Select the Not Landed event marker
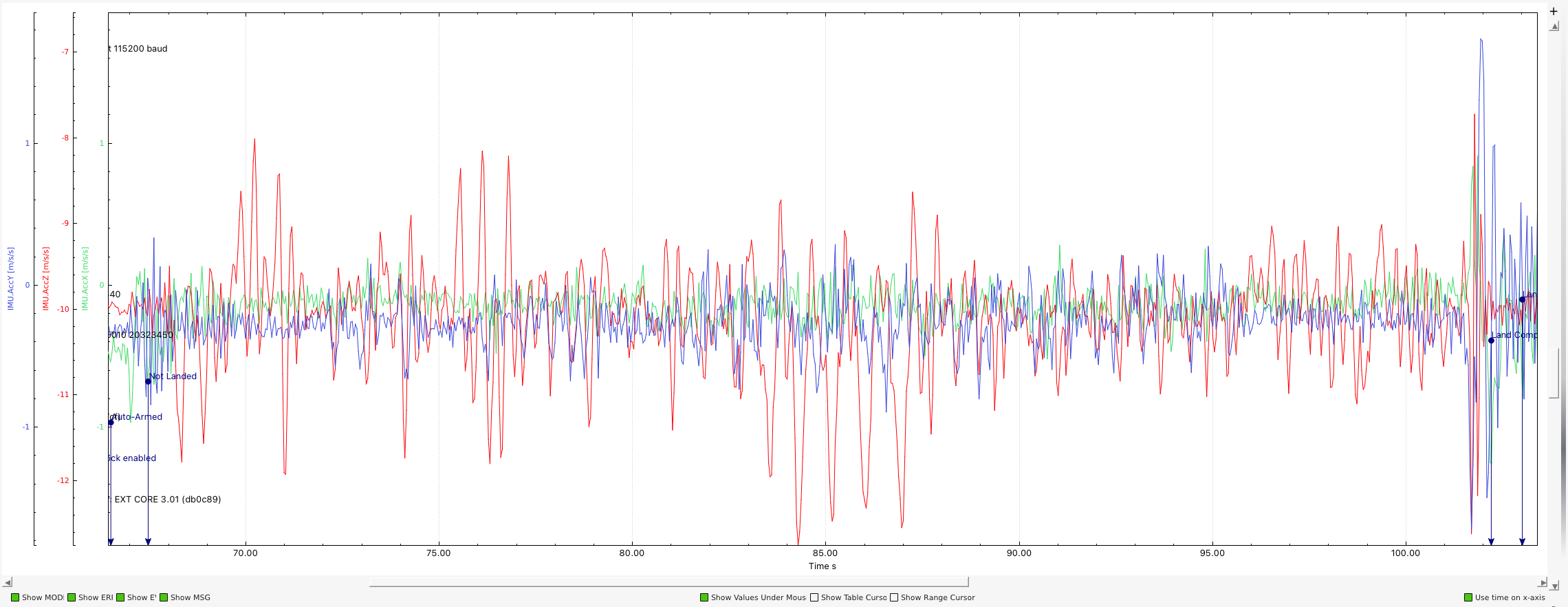 (x=148, y=381)
